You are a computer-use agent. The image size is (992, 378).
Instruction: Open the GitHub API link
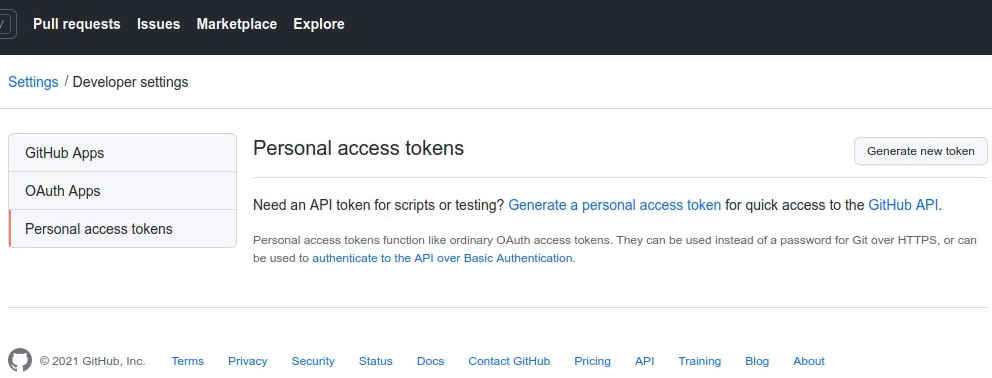[903, 205]
